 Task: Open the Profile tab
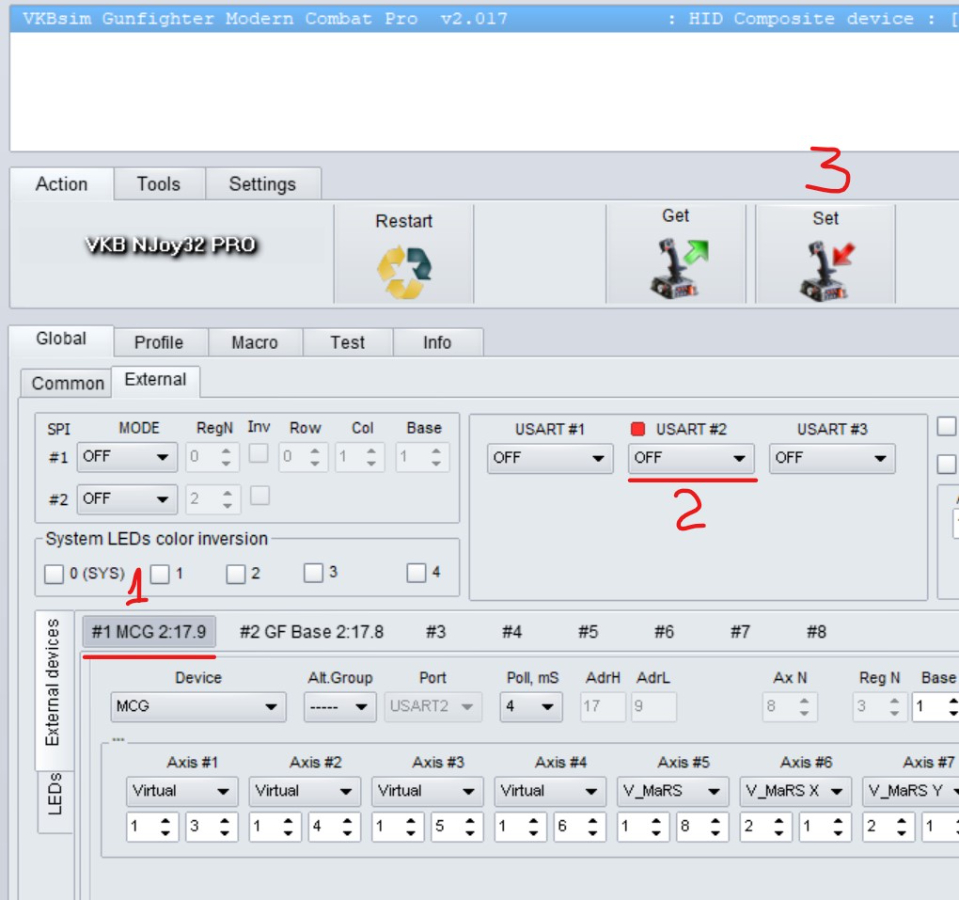coord(158,342)
